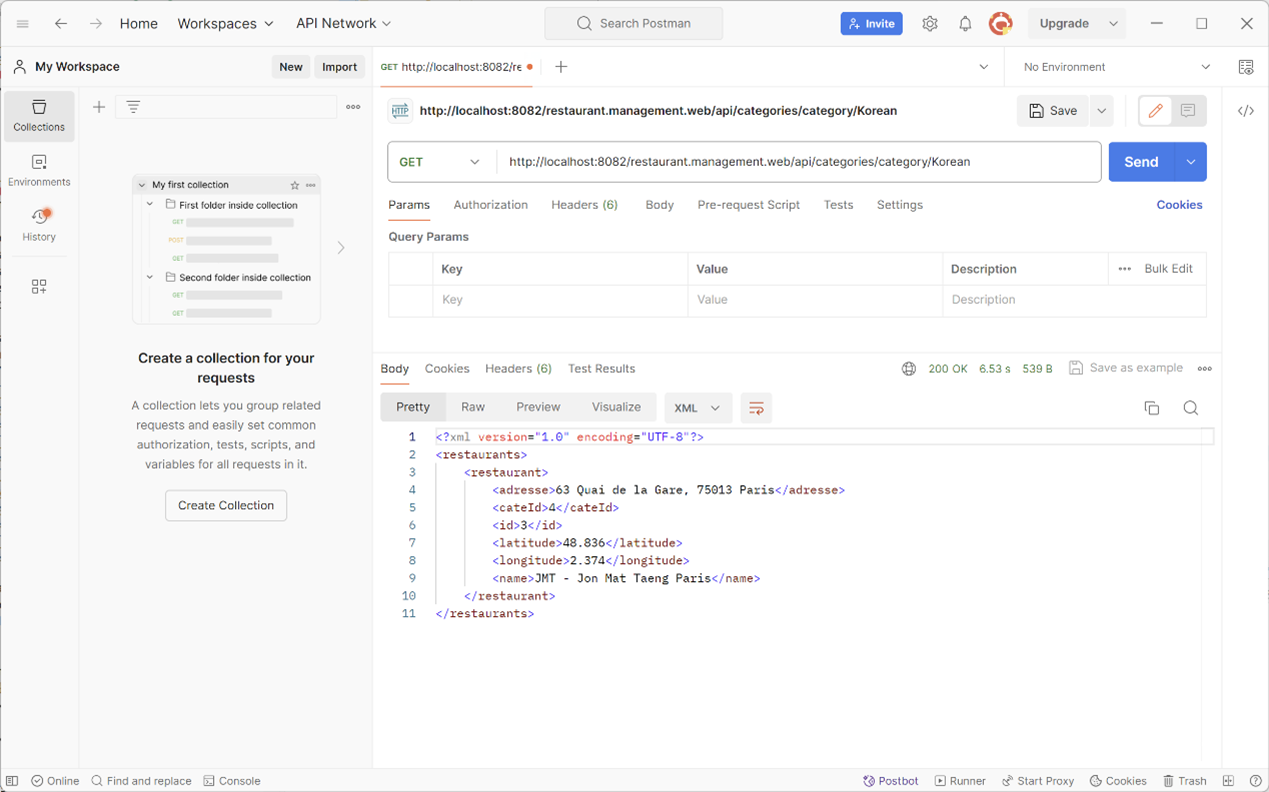Open the Cookies link
This screenshot has height=792, width=1269.
pyautogui.click(x=1179, y=205)
